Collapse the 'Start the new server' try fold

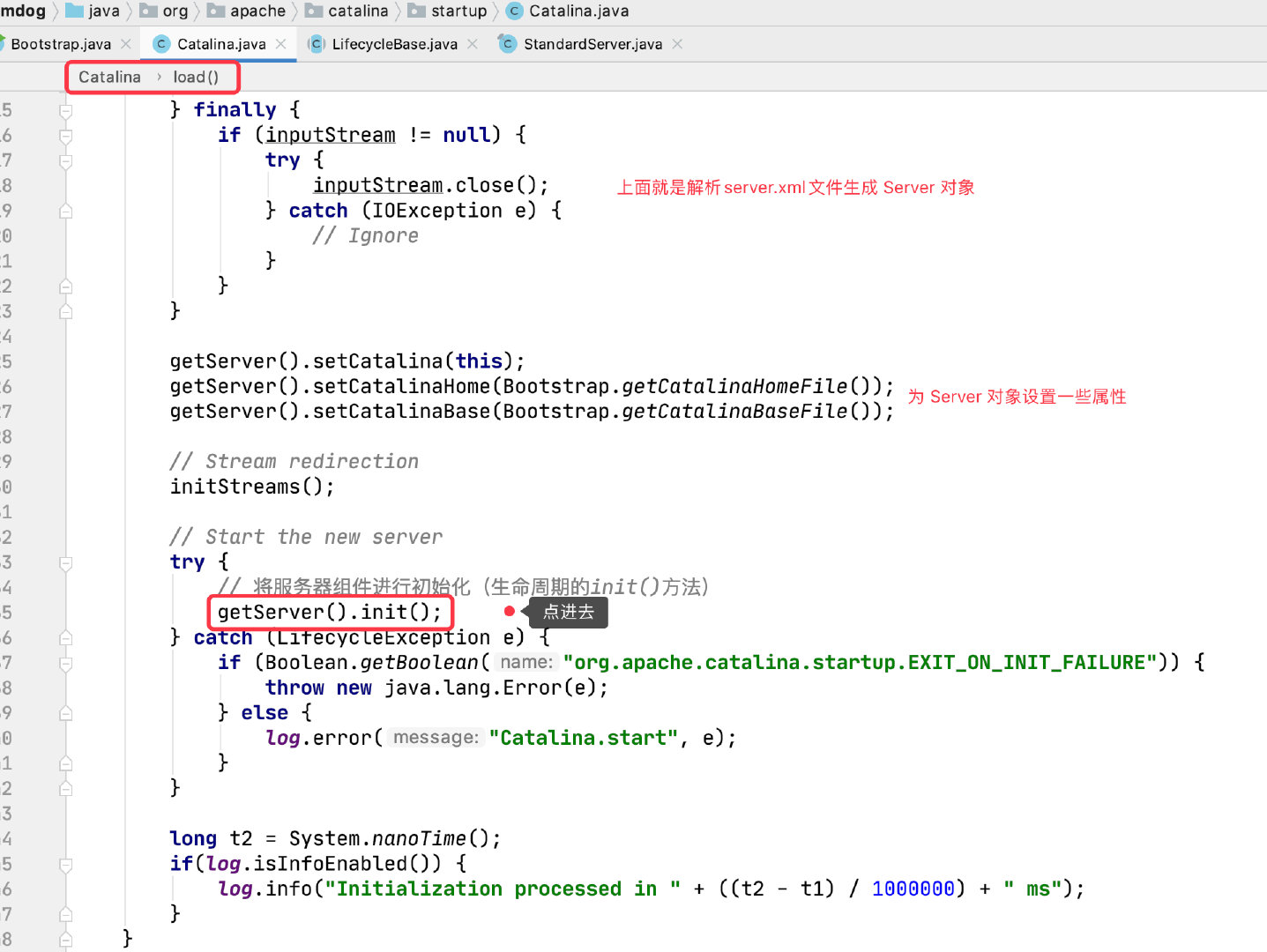[x=65, y=562]
